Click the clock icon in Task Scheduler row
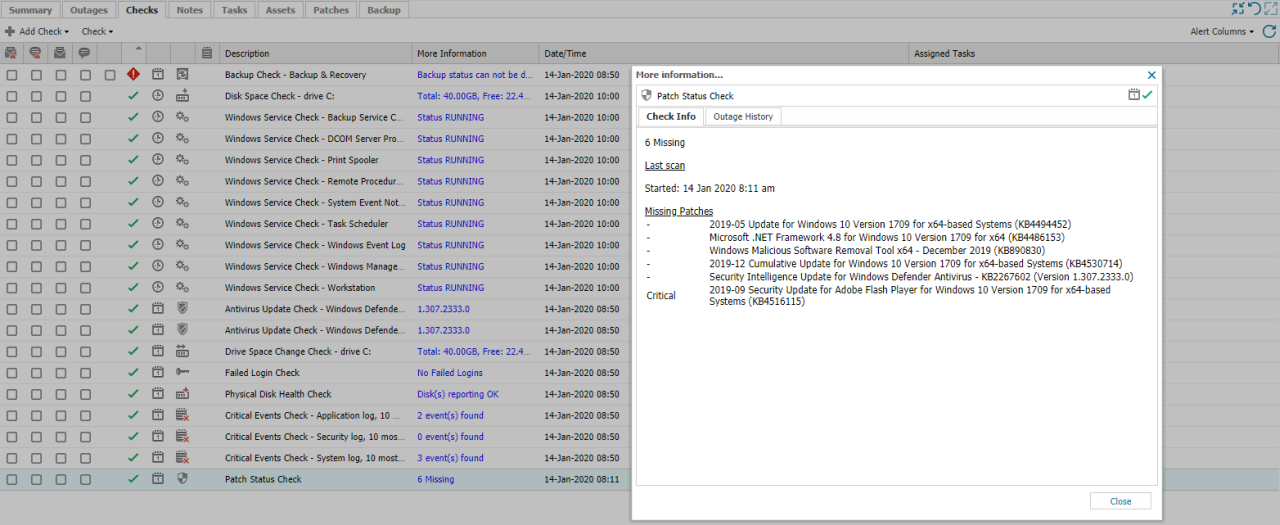This screenshot has width=1280, height=525. point(158,224)
